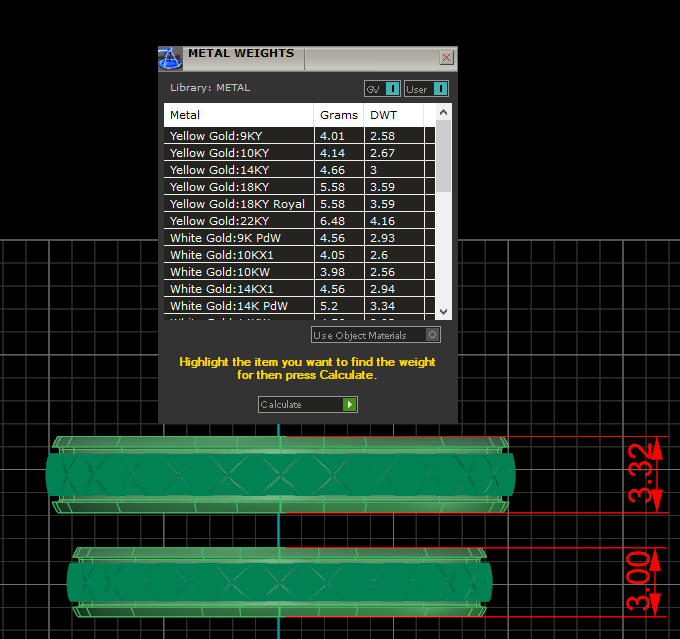Select the Yellow Gold:22KY row
680x639 pixels.
click(238, 221)
